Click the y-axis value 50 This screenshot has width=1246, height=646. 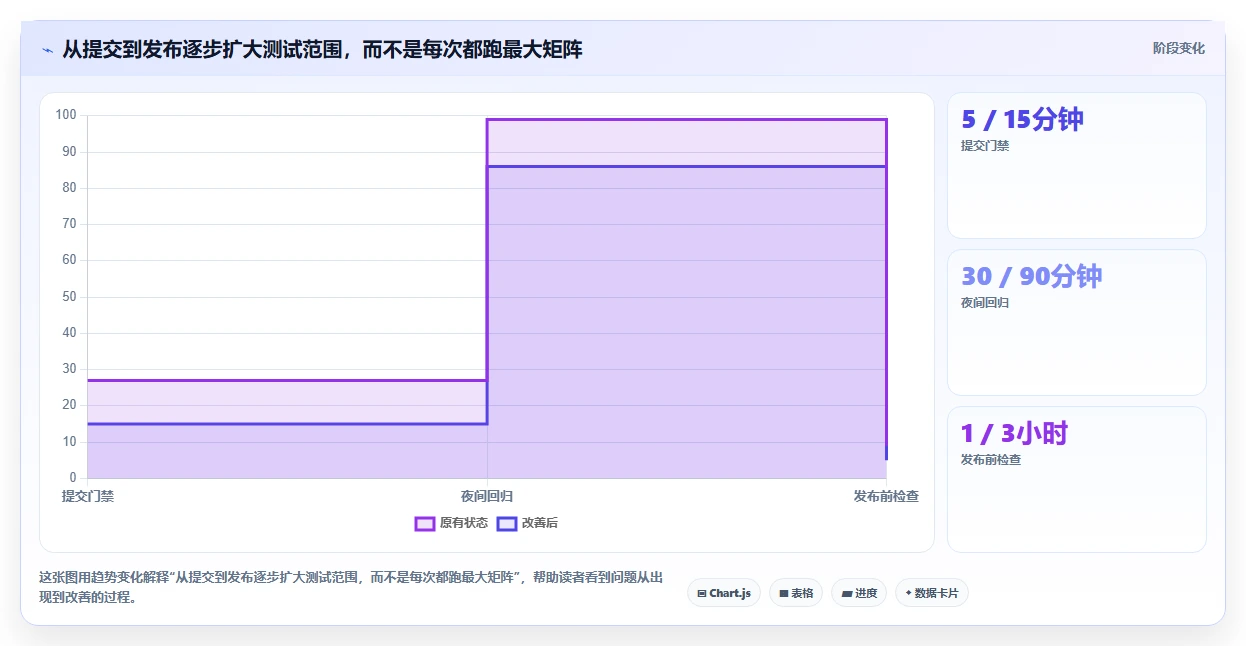[x=69, y=296]
